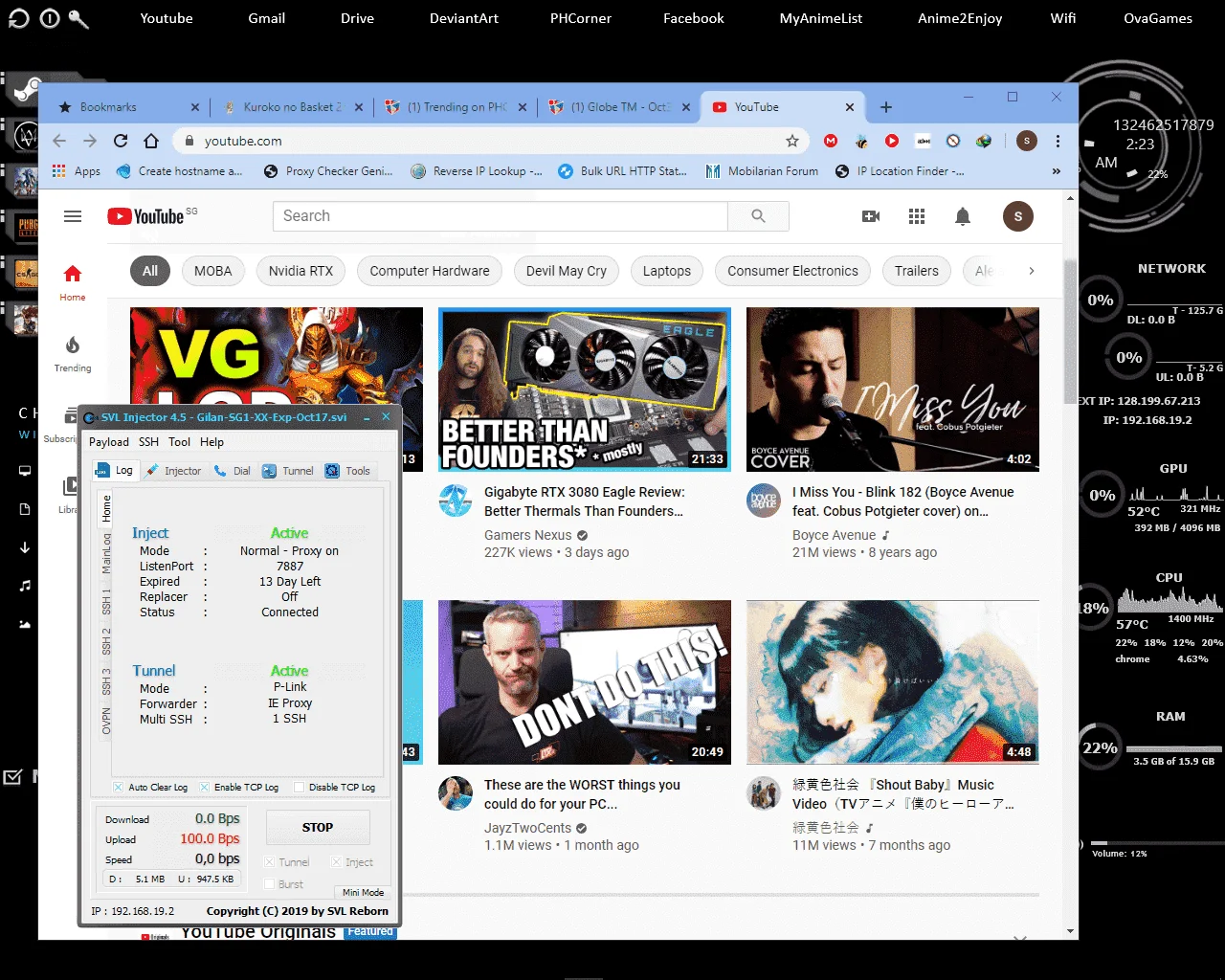Click in the YouTube search field

(501, 216)
